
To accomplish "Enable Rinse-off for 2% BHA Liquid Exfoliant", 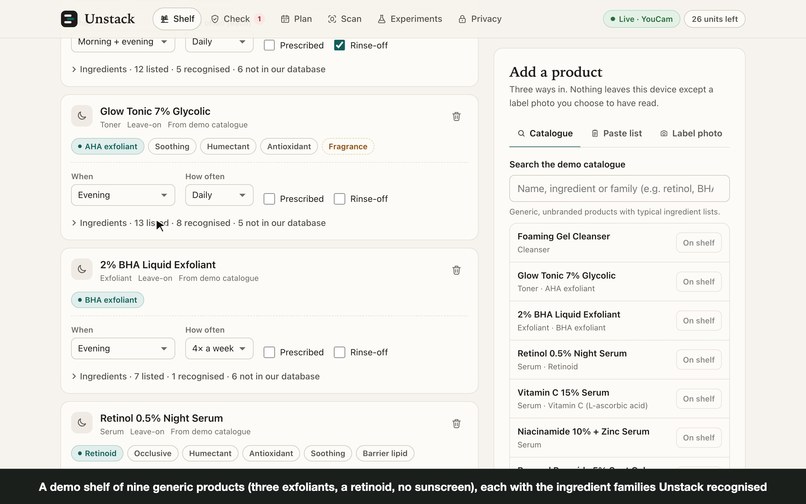I will (339, 352).
